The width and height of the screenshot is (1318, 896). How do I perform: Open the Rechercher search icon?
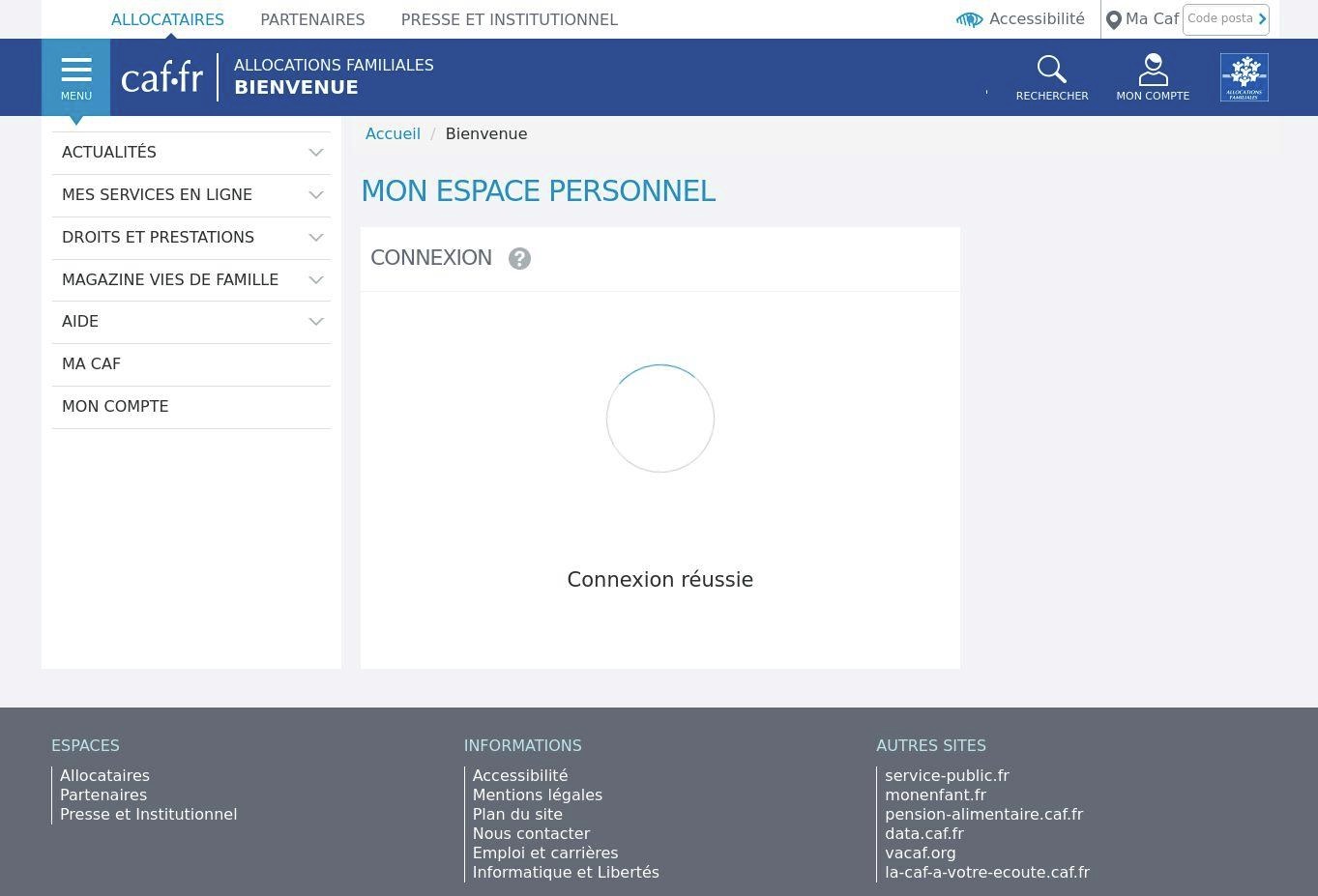1051,69
